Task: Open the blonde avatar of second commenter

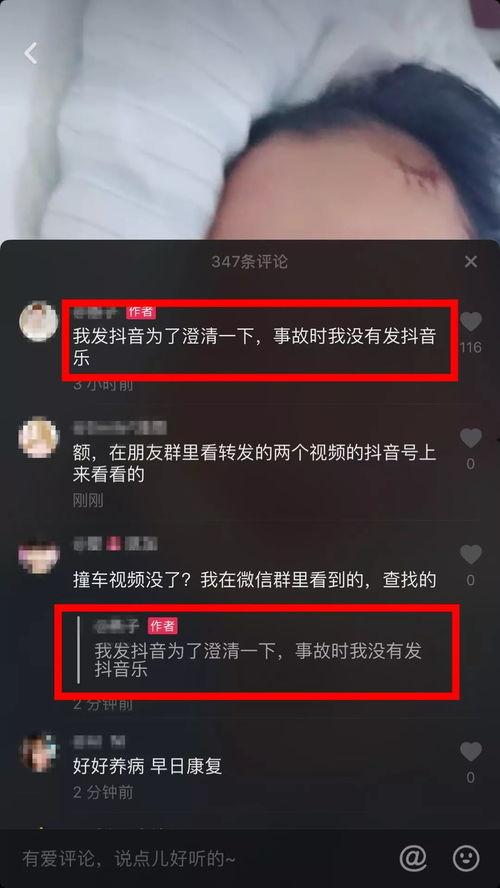Action: click(x=39, y=438)
